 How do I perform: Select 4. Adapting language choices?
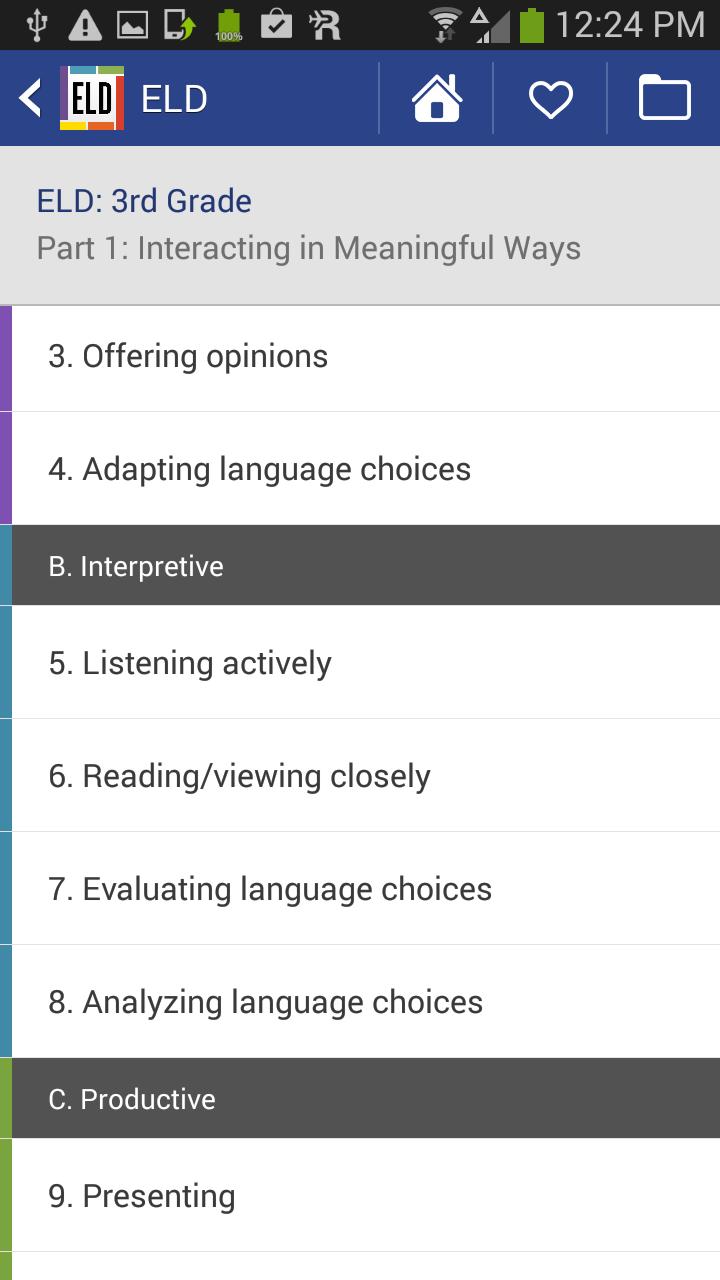tap(360, 469)
